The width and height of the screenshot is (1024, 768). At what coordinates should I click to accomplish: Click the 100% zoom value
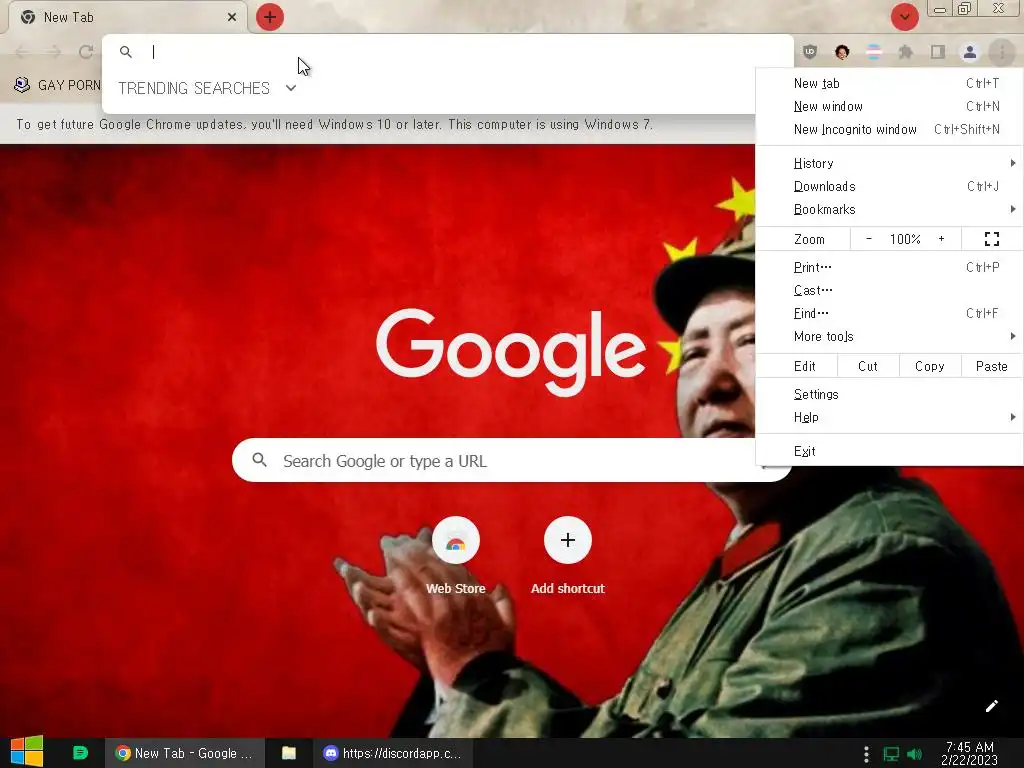(905, 239)
